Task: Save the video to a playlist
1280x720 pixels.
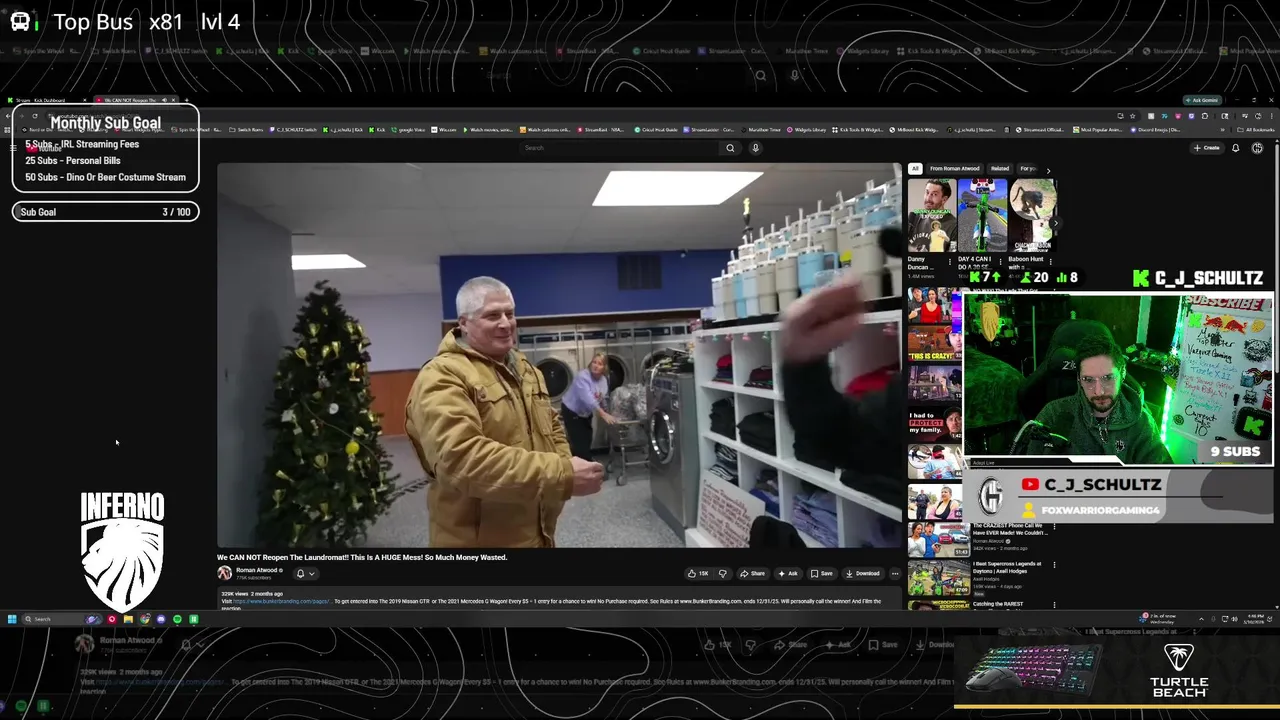Action: coord(820,573)
